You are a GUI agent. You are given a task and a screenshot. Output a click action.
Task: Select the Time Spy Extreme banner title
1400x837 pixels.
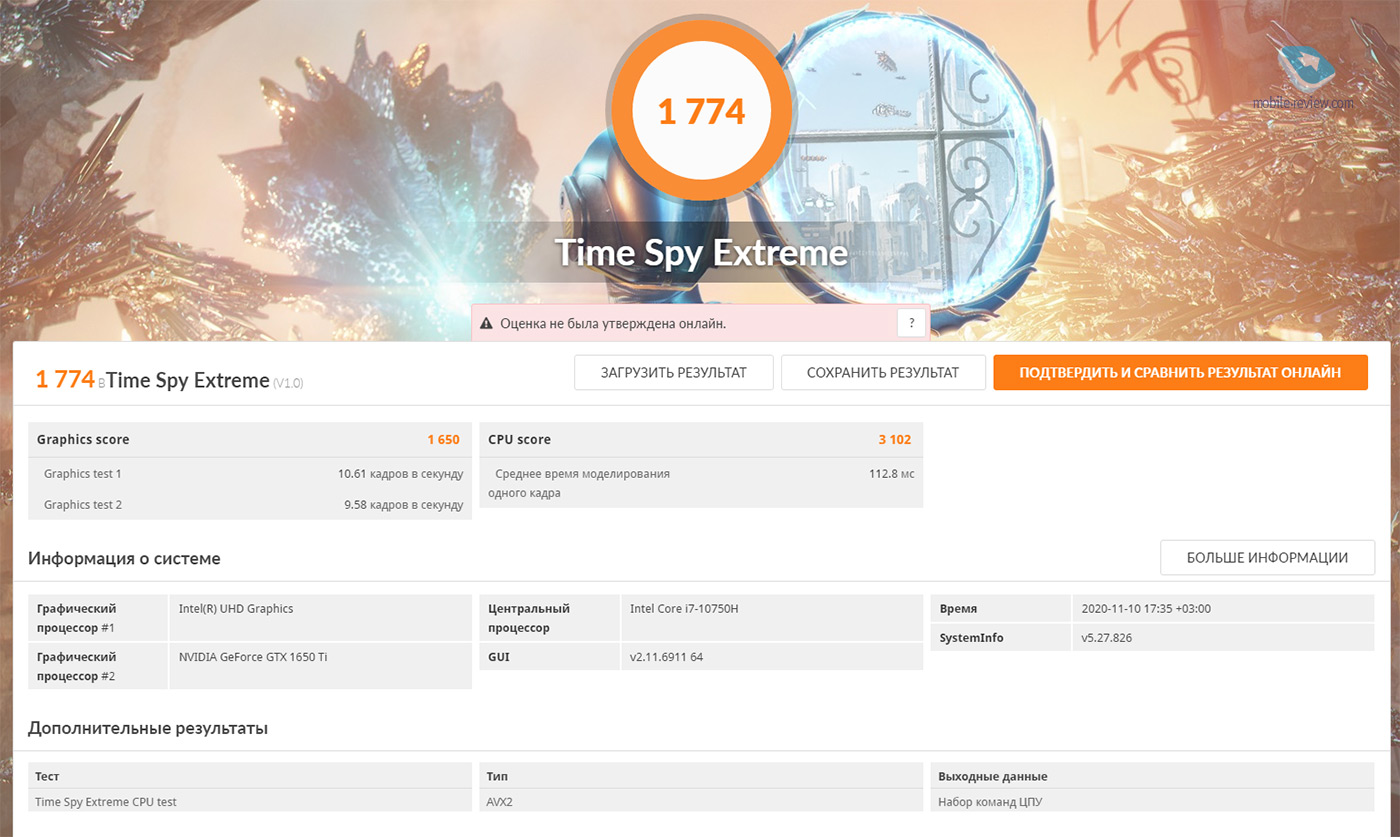point(701,251)
